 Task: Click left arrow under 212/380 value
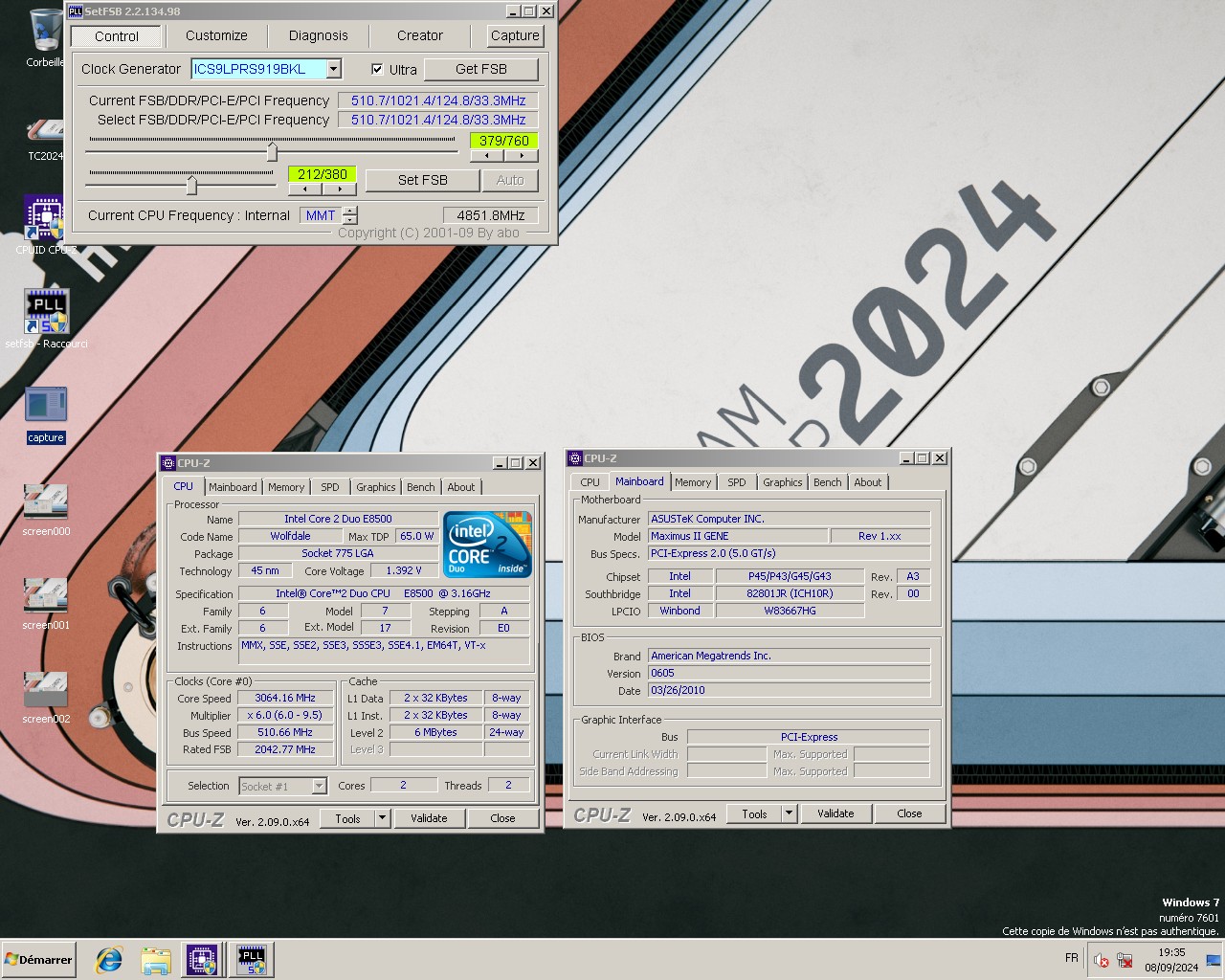305,189
